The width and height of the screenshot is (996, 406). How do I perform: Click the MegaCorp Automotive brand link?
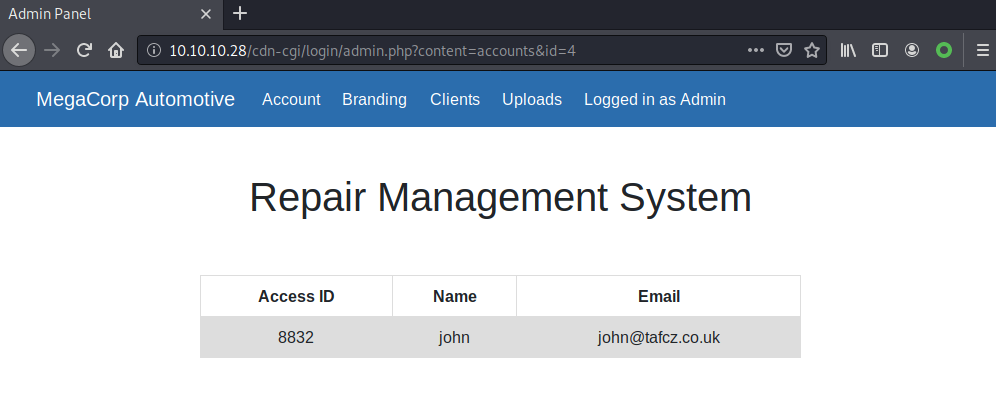pyautogui.click(x=136, y=100)
